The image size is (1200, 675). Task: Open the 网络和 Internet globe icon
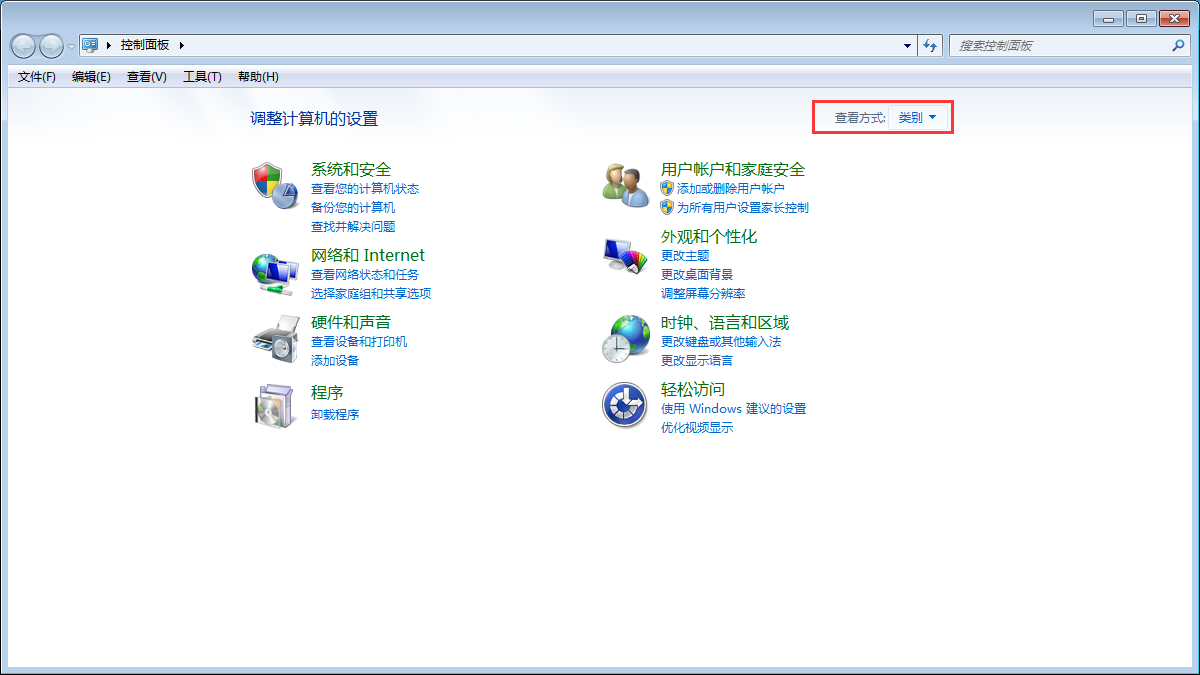[274, 272]
